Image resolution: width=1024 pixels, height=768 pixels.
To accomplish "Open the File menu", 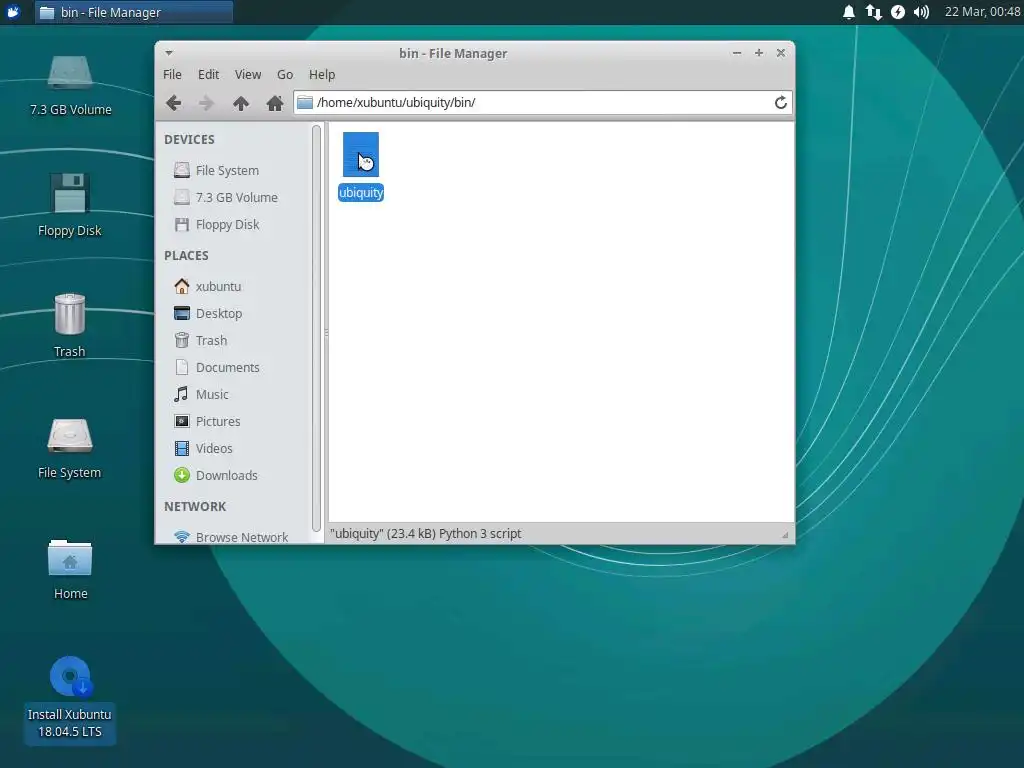I will 172,74.
